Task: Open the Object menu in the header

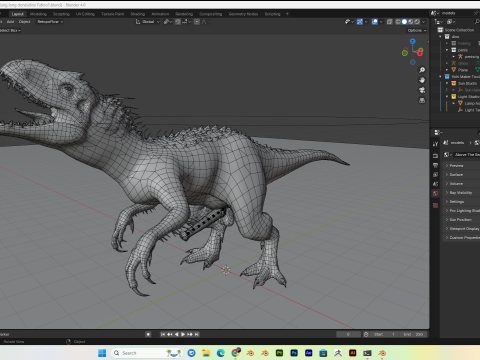Action: [24, 22]
